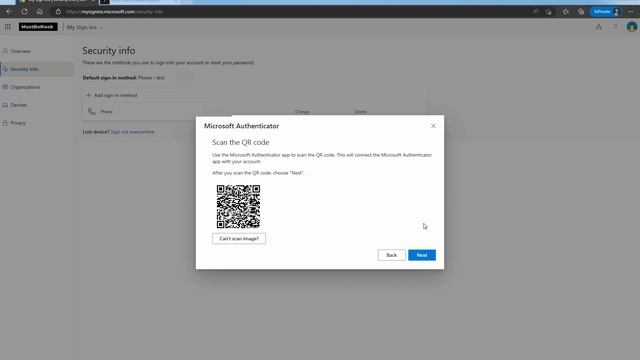Select Organizations in the sidebar
The image size is (640, 360).
(x=37, y=87)
